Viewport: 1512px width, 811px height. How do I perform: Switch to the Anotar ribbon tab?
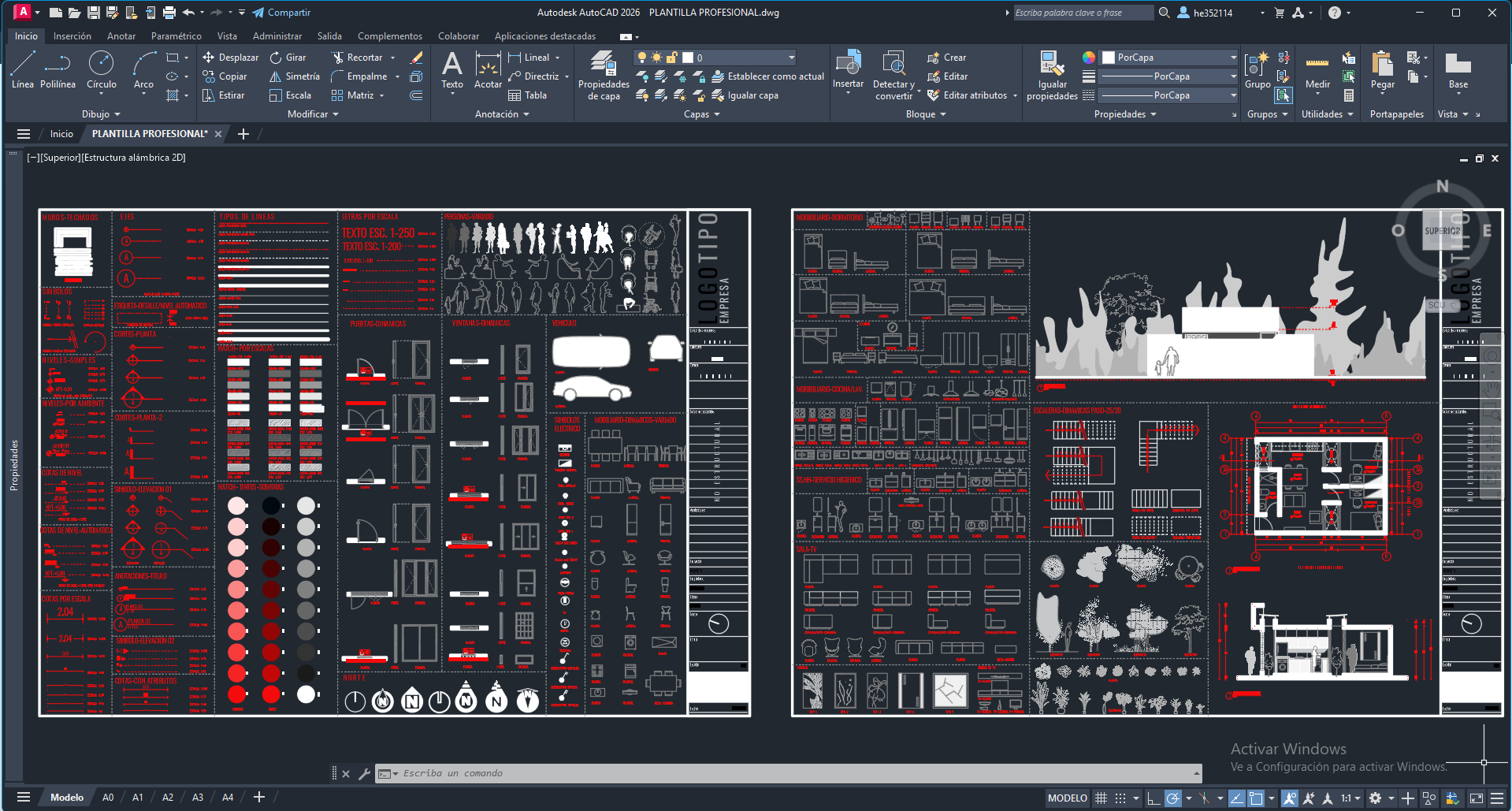pos(121,36)
